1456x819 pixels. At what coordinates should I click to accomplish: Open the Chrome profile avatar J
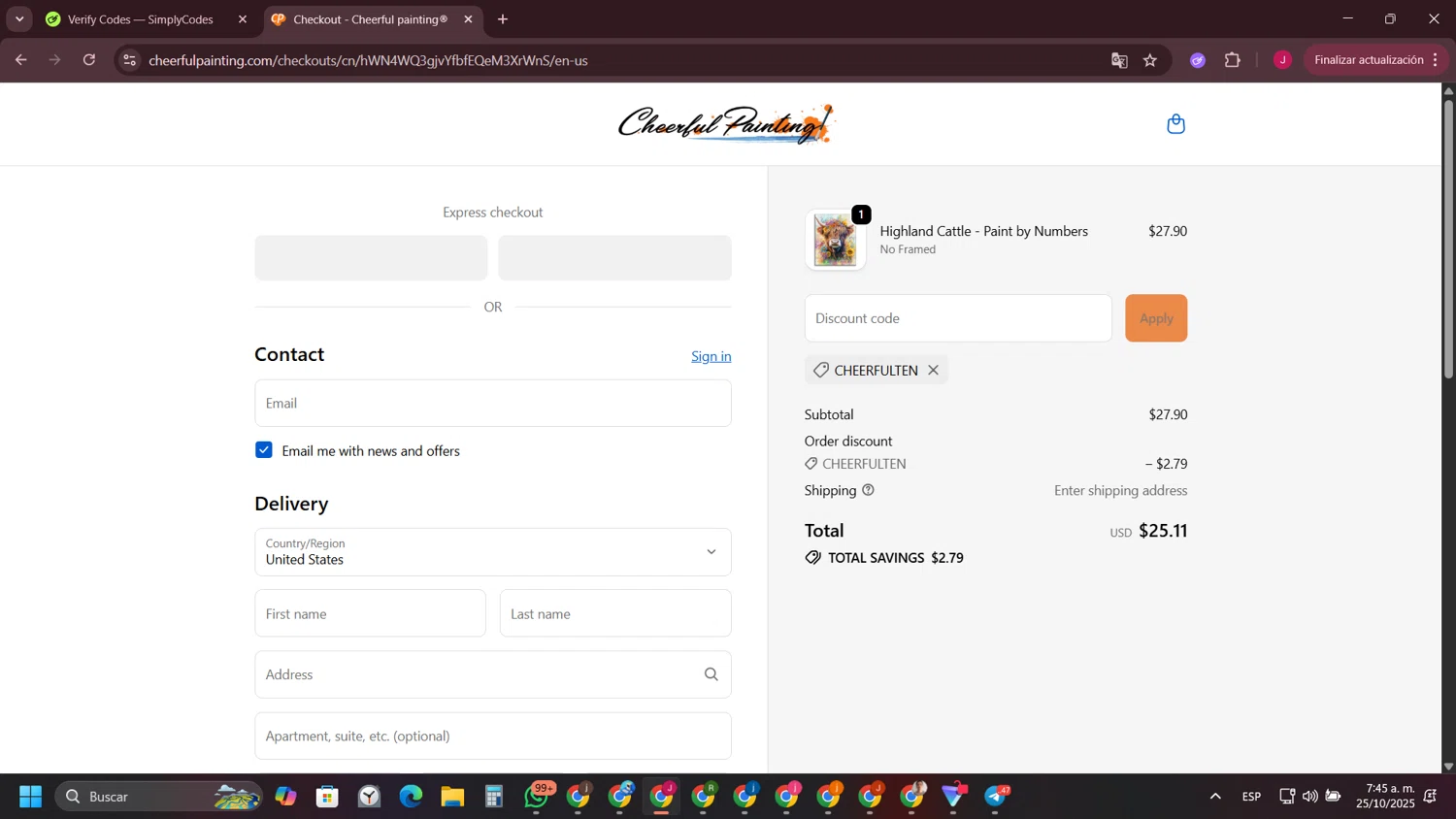[1282, 60]
